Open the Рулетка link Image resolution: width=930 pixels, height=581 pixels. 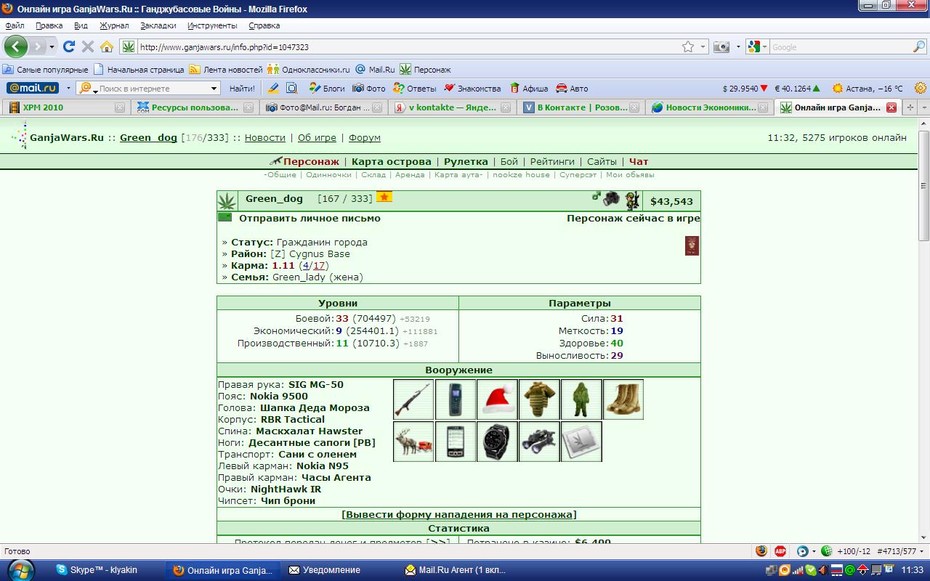466,161
